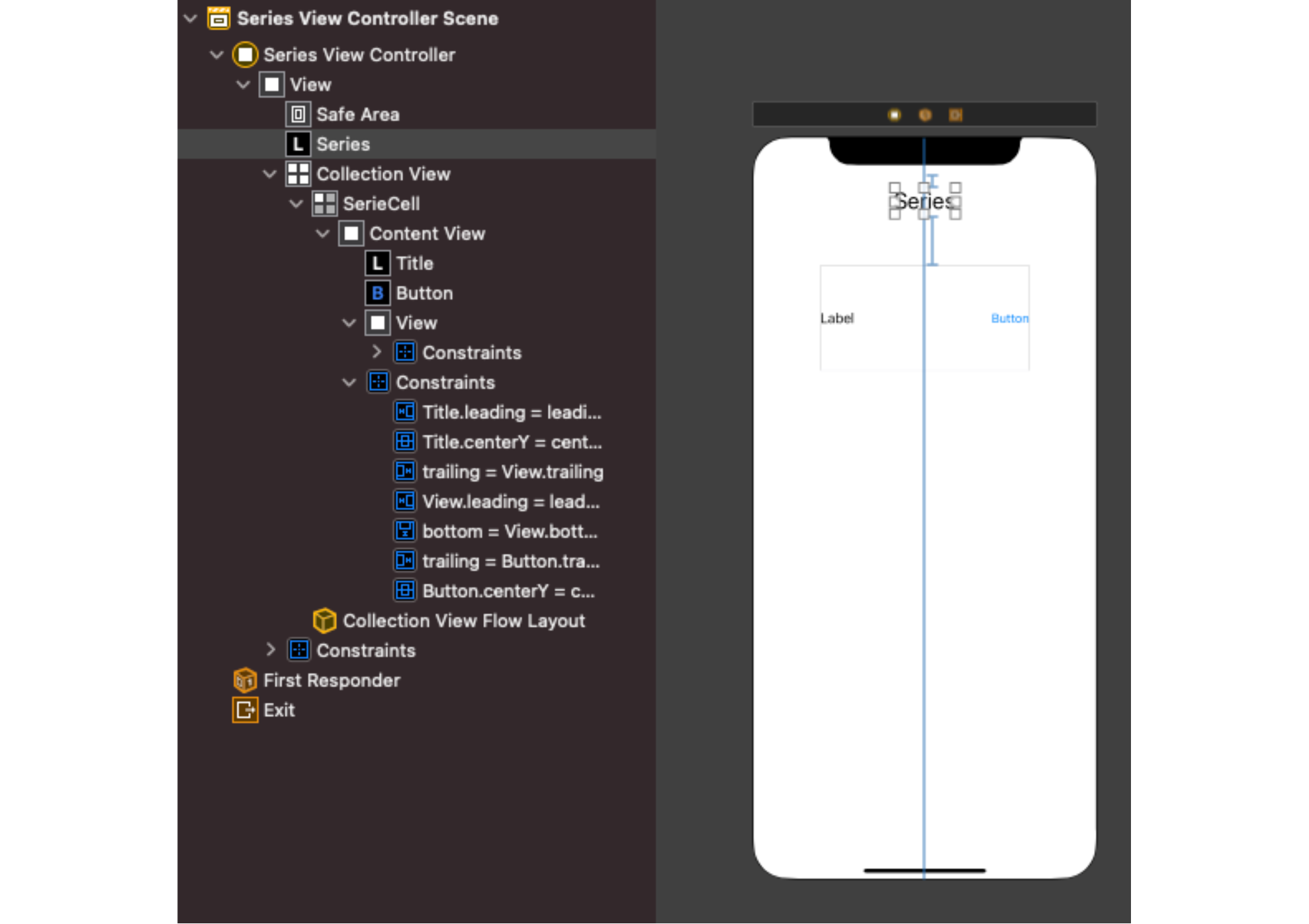Expand the Constraints group under nested View
The height and width of the screenshot is (924, 1309).
[377, 352]
